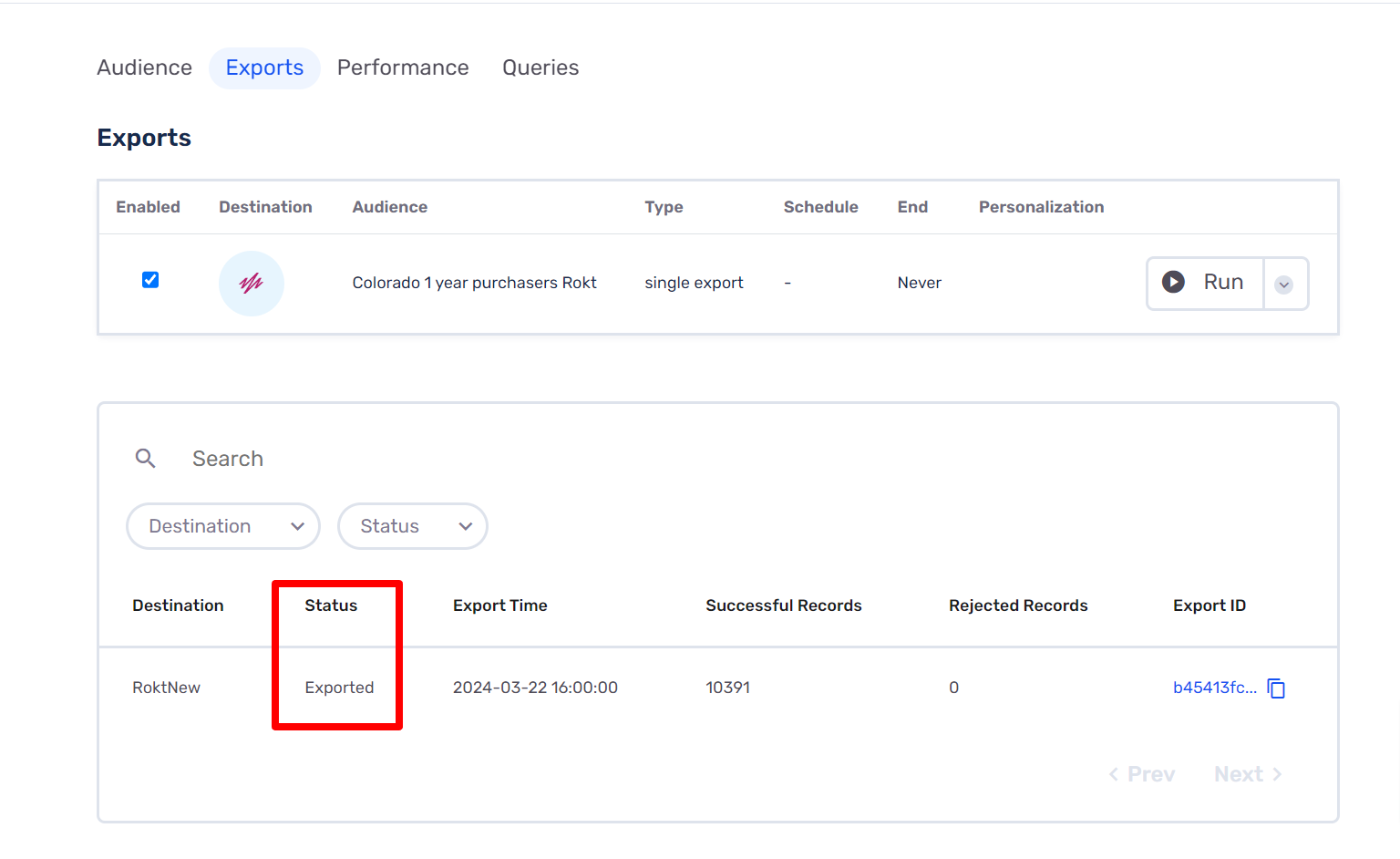Expand the Destination filter dropdown

point(223,526)
